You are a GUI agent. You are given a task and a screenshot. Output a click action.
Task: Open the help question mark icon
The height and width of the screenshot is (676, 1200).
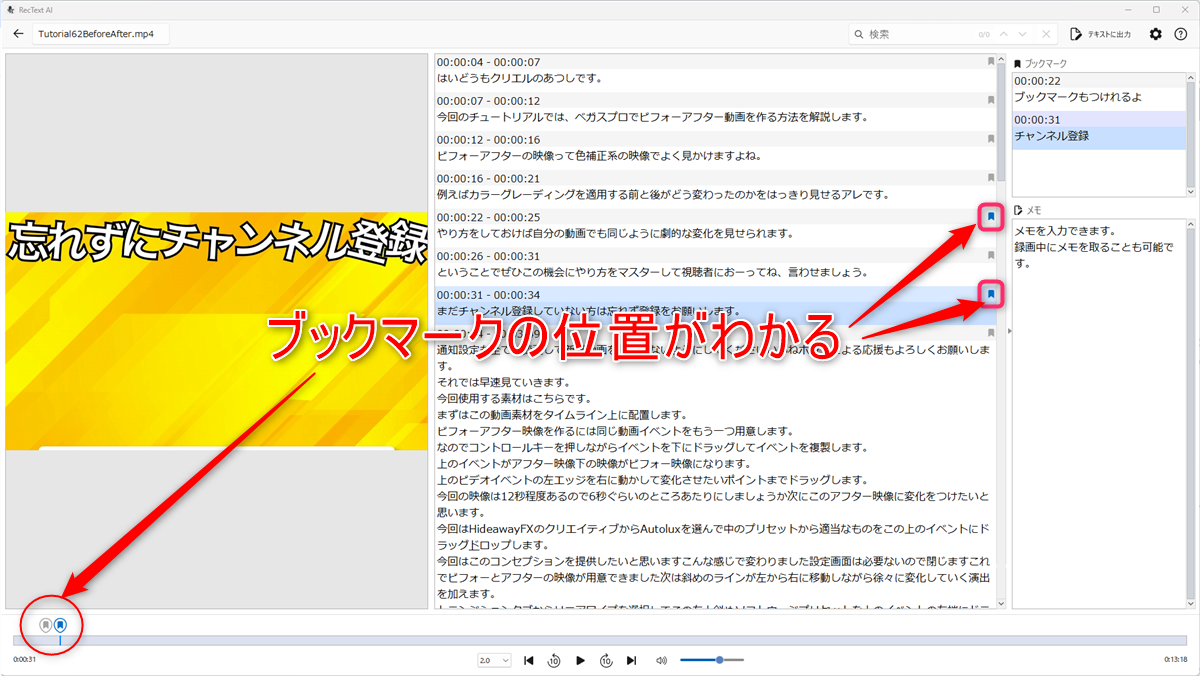pyautogui.click(x=1180, y=34)
